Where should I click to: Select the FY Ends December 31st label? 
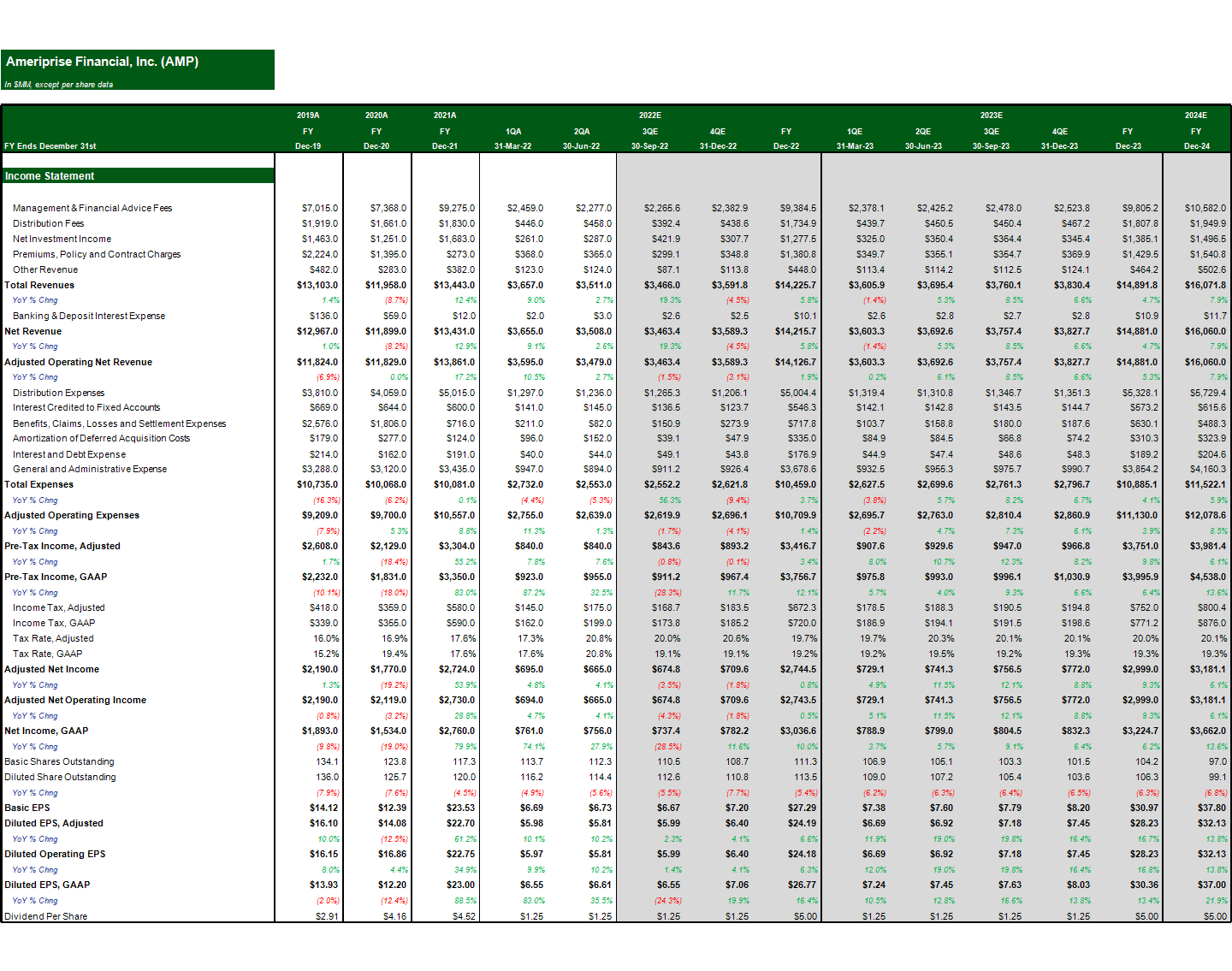(50, 145)
